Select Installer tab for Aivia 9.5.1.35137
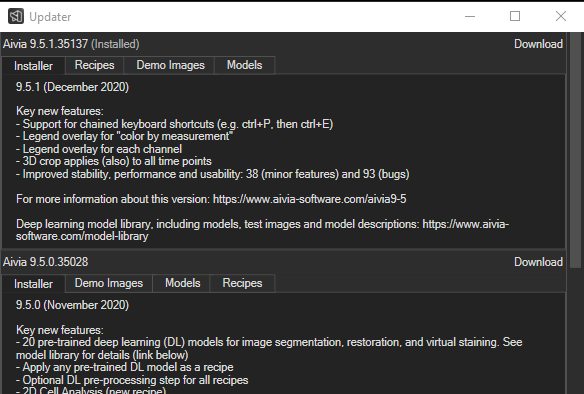 [x=34, y=66]
